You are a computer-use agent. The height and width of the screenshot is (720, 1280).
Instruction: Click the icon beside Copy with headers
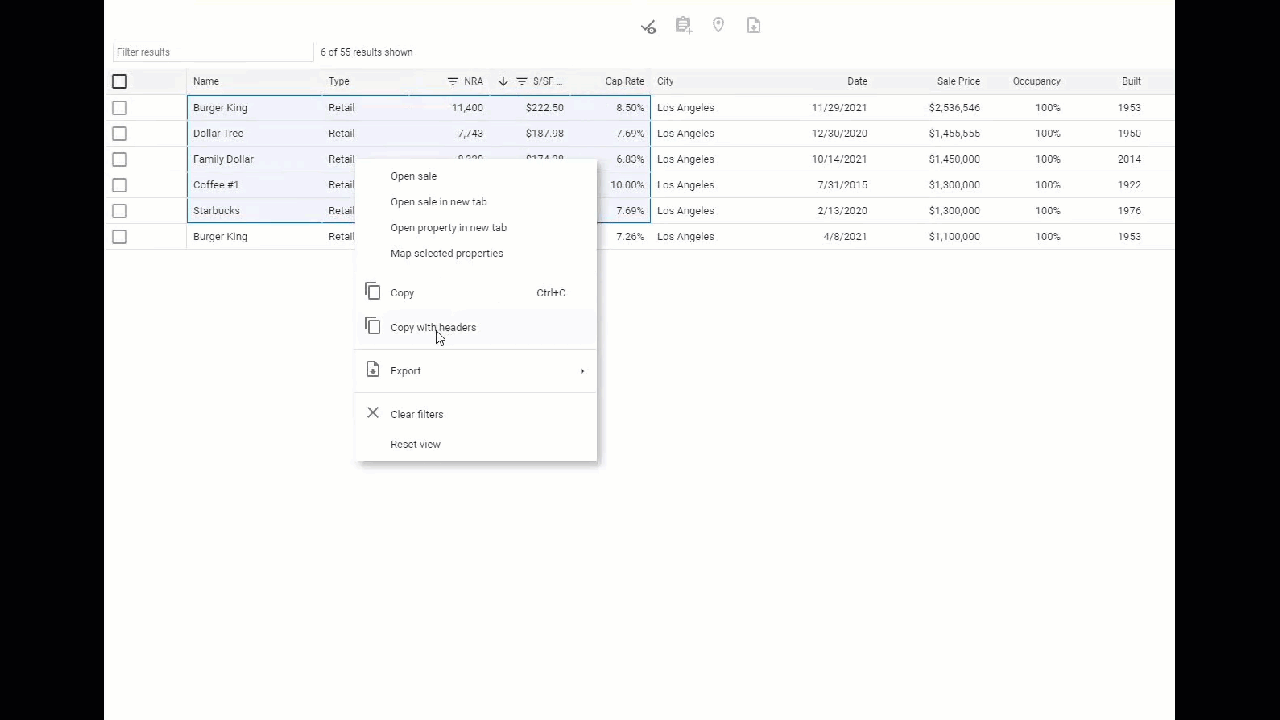pyautogui.click(x=373, y=326)
